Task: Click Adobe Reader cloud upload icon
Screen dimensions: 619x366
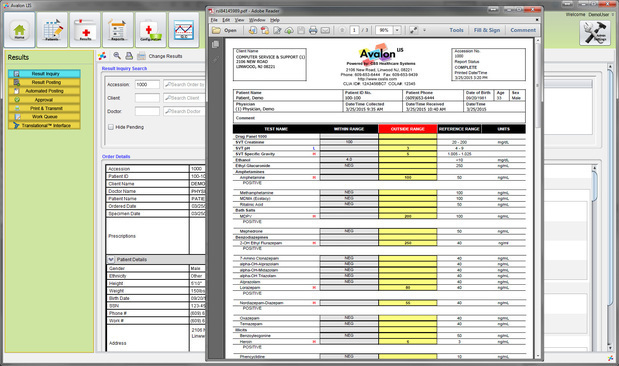Action: tap(289, 30)
